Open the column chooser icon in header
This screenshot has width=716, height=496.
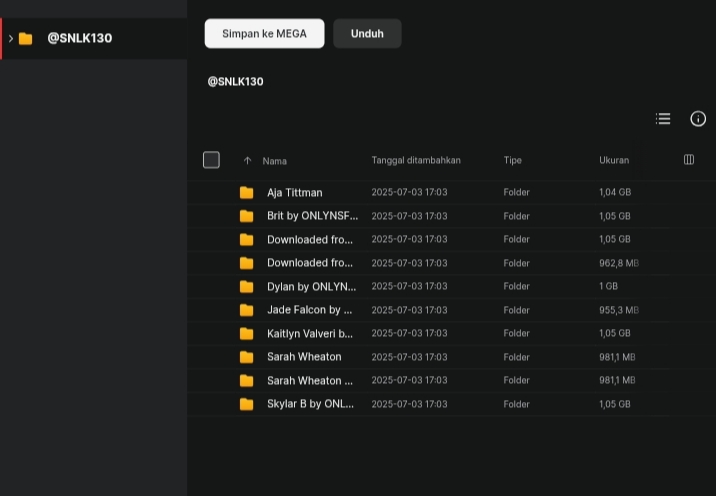tap(689, 159)
